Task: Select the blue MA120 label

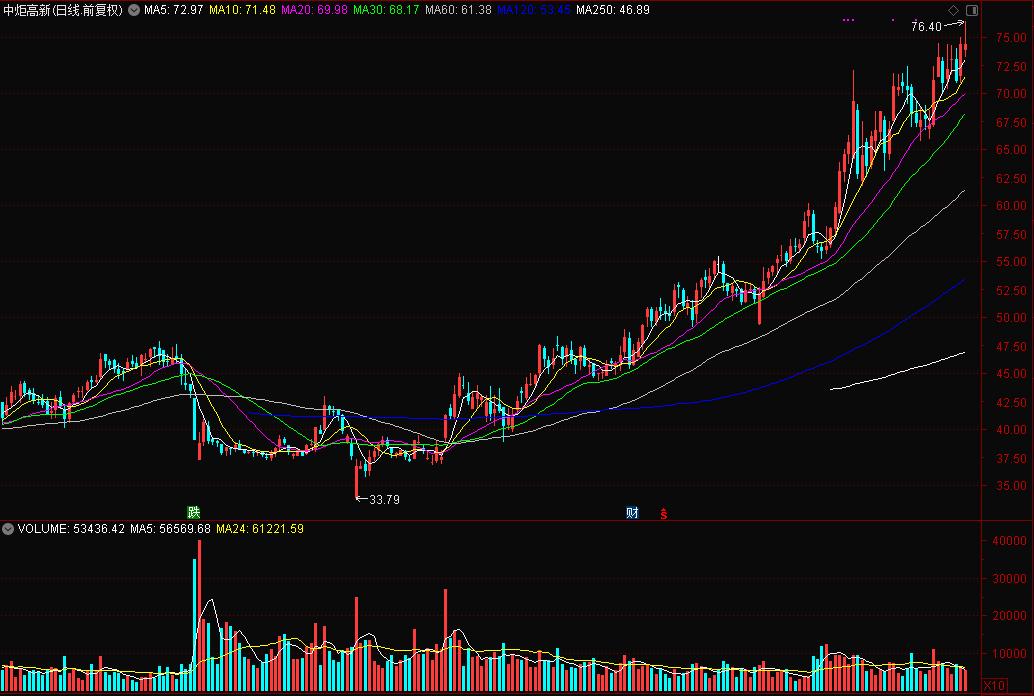Action: click(x=533, y=10)
